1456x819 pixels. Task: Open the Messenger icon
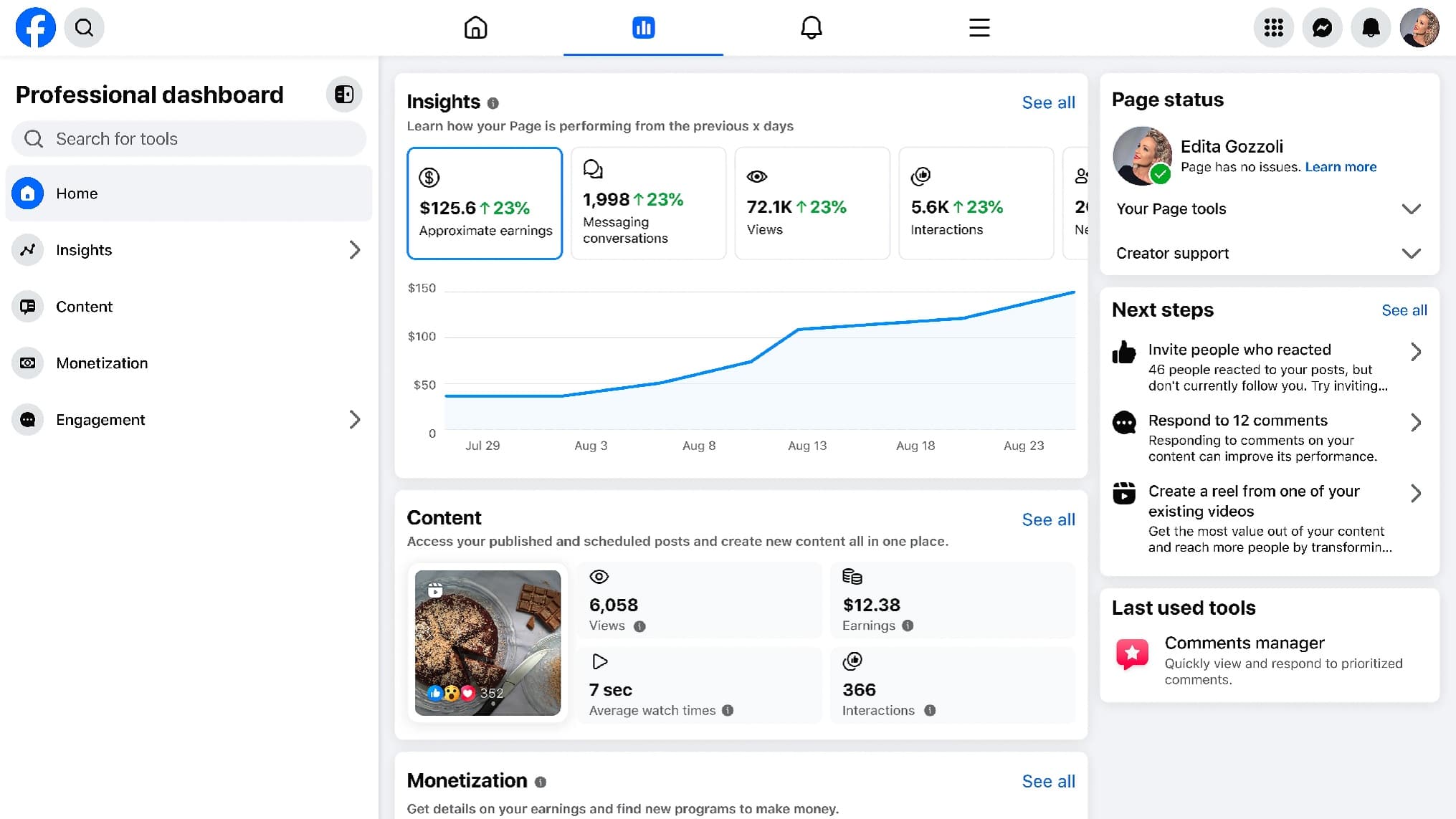1322,27
